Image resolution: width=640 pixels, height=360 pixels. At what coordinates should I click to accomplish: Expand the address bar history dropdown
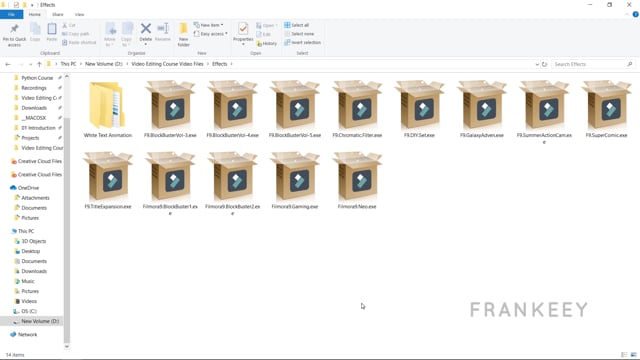(537, 64)
